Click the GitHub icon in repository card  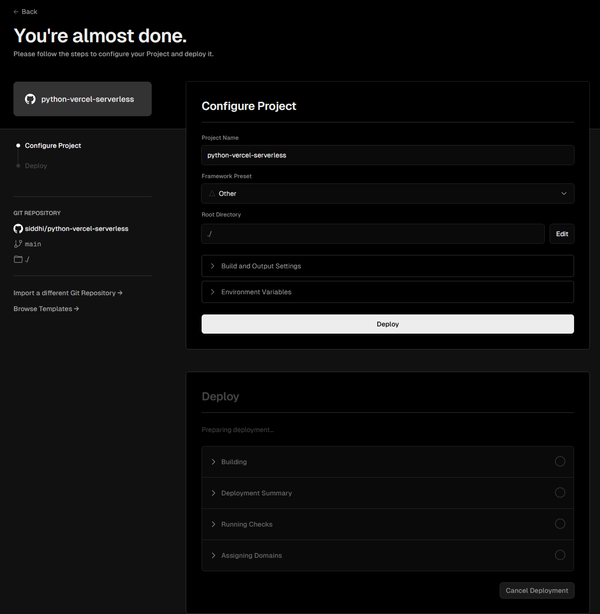(x=30, y=99)
